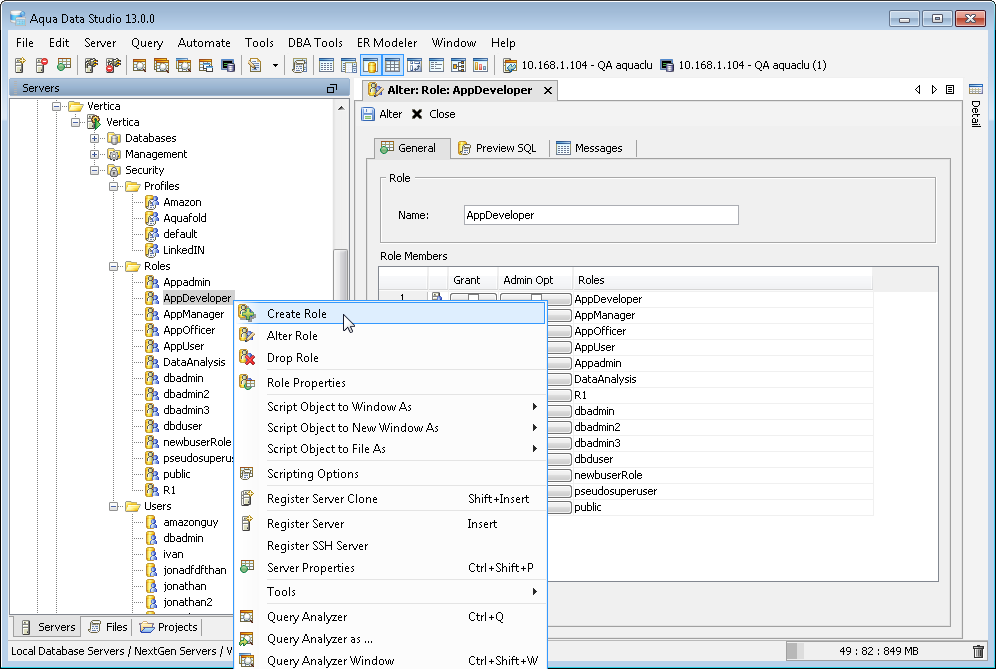Collapse the Roles folder
Viewport: 996px width, 669px height.
pyautogui.click(x=113, y=266)
